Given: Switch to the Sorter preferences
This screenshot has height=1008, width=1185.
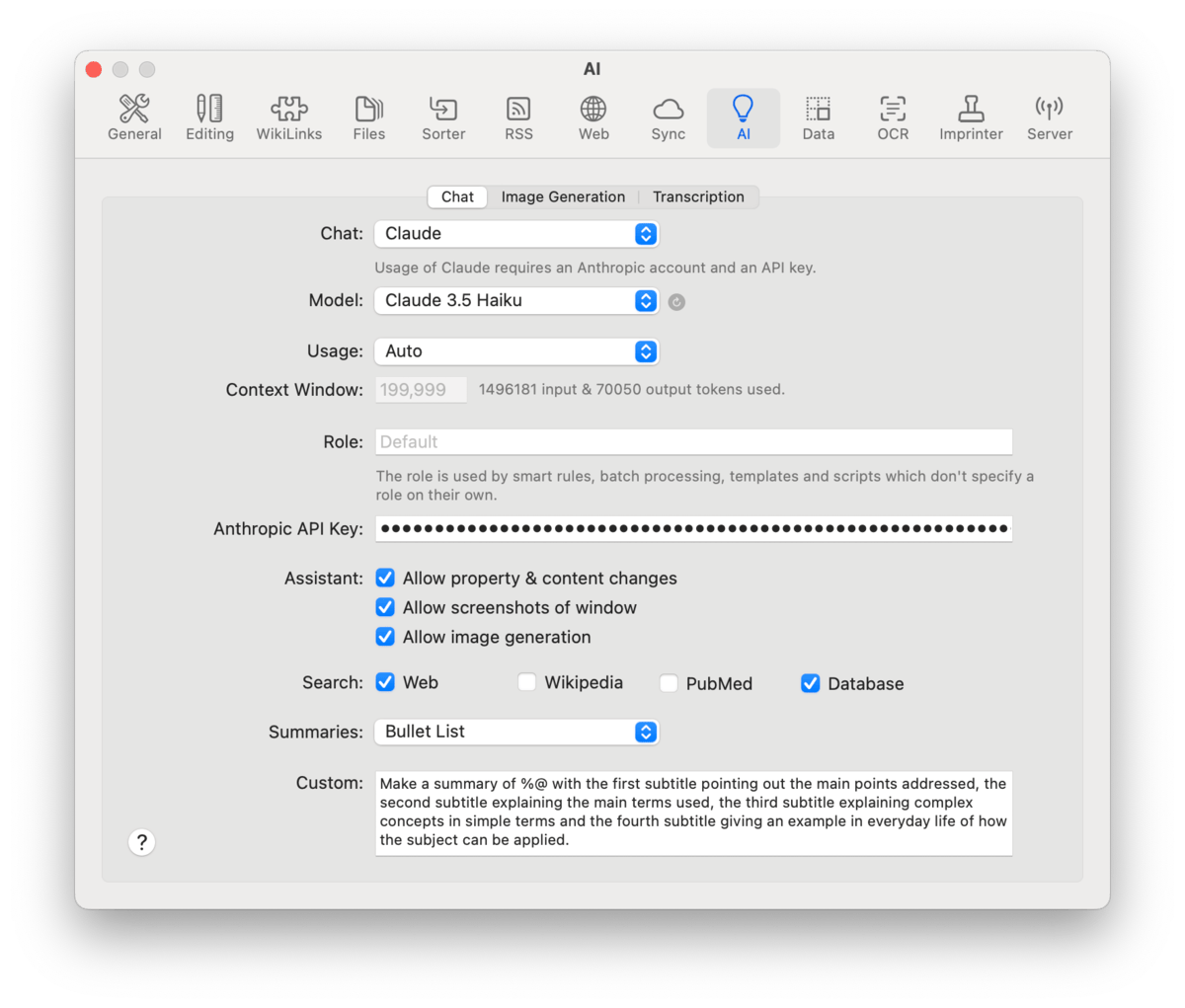Looking at the screenshot, I should pos(443,118).
